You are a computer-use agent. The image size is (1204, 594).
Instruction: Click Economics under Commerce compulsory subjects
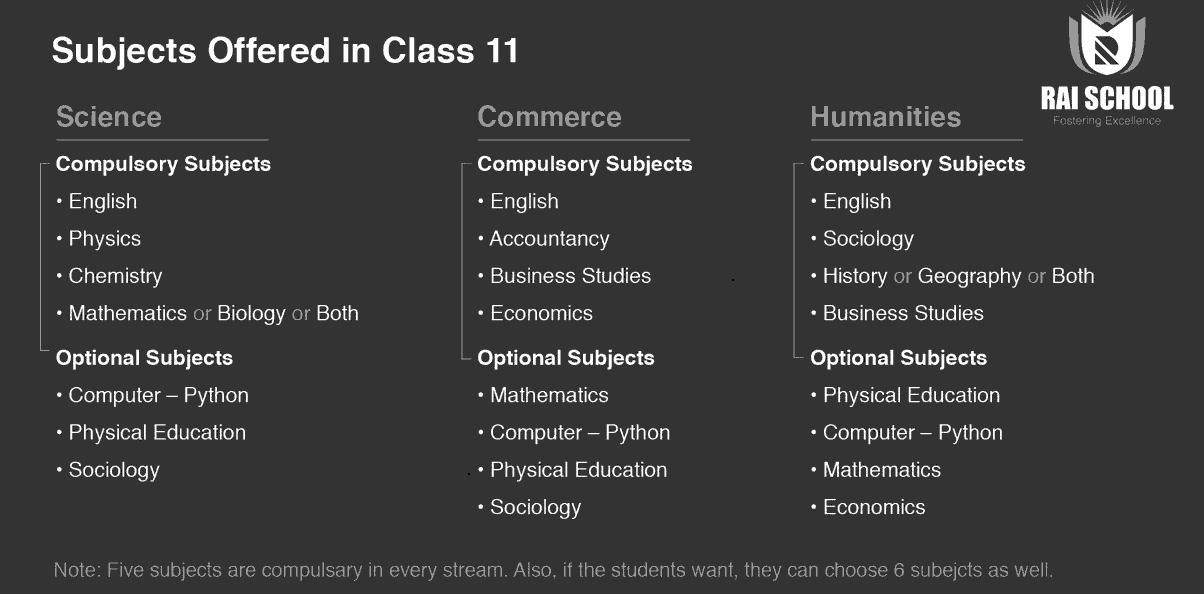click(541, 313)
